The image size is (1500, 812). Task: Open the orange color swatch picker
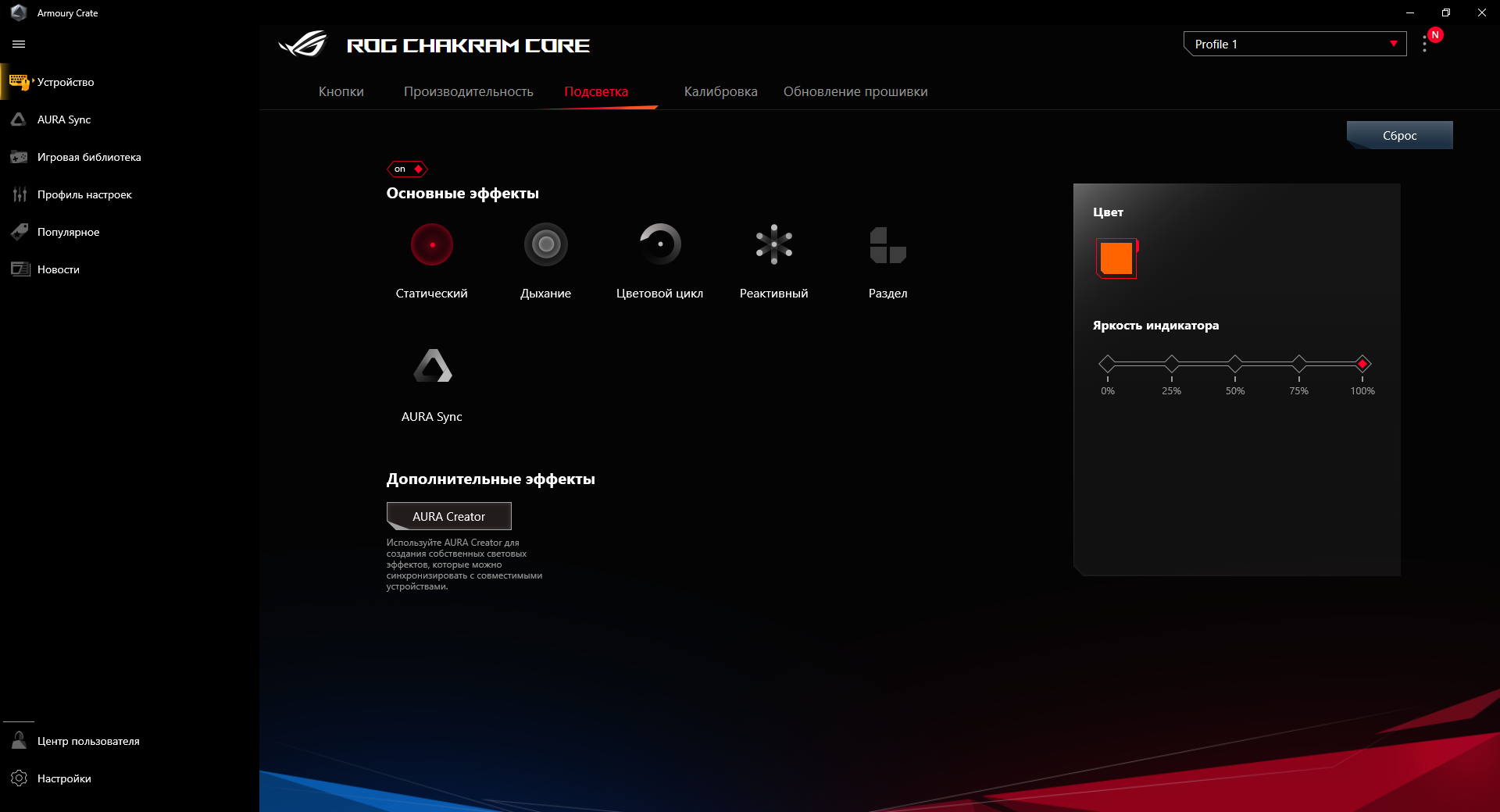(1116, 258)
